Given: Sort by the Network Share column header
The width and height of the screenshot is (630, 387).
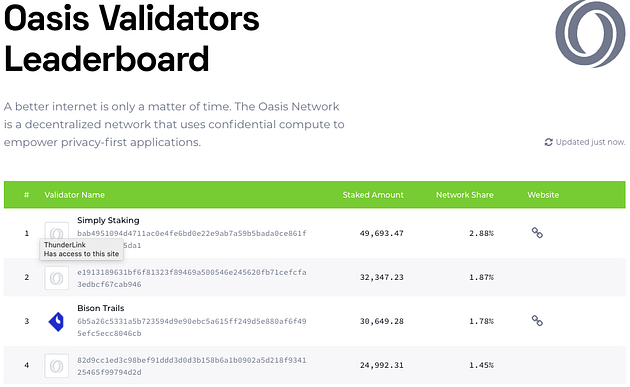Looking at the screenshot, I should click(464, 195).
